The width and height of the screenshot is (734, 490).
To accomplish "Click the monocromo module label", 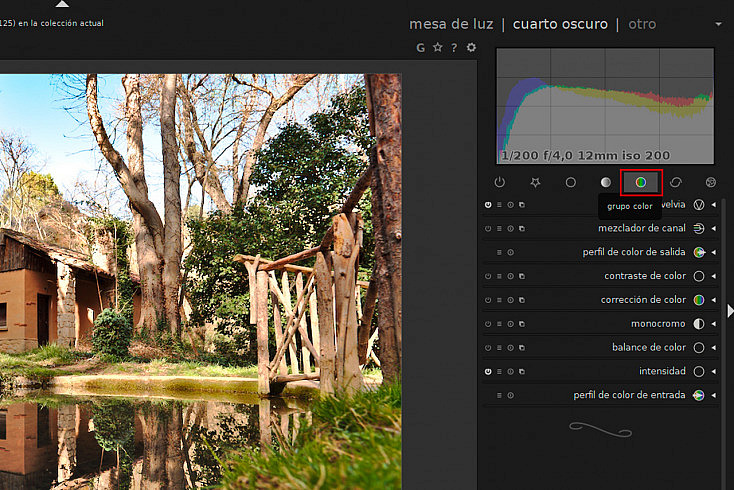I will pyautogui.click(x=658, y=324).
